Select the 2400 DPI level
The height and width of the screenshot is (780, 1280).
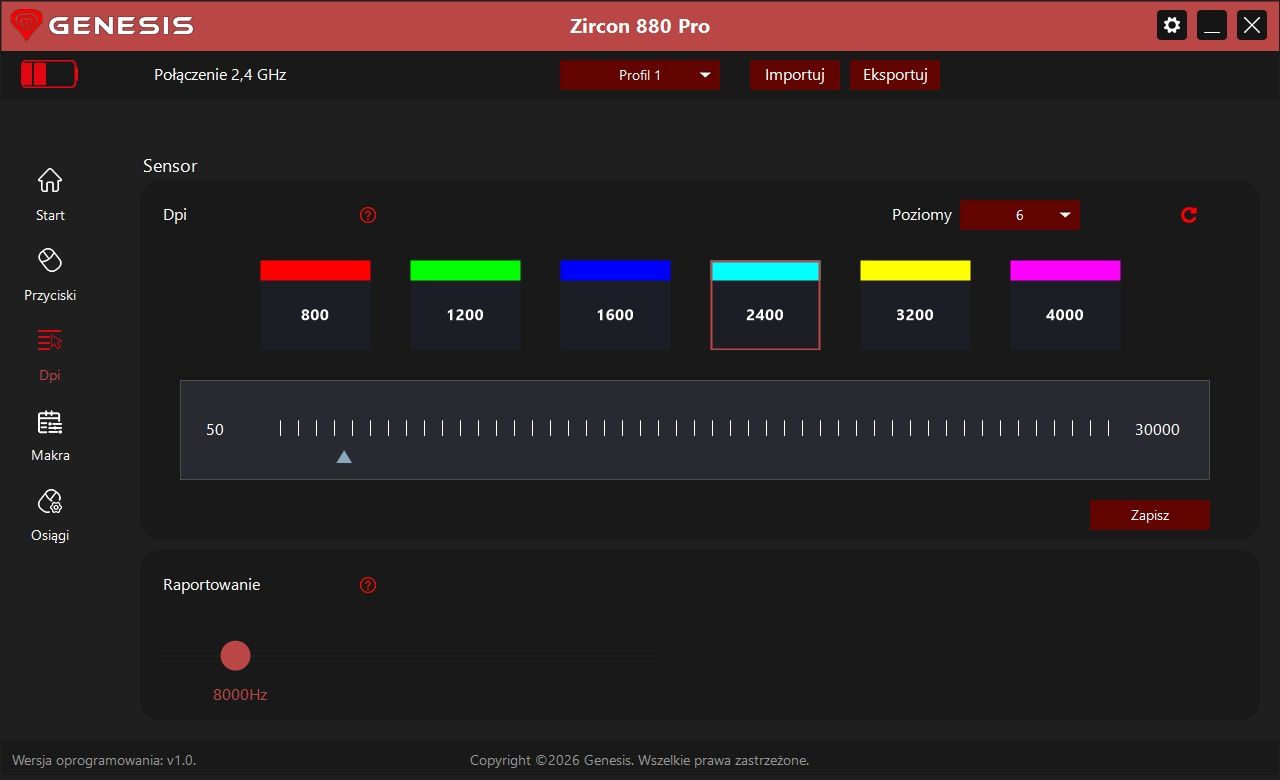click(765, 315)
